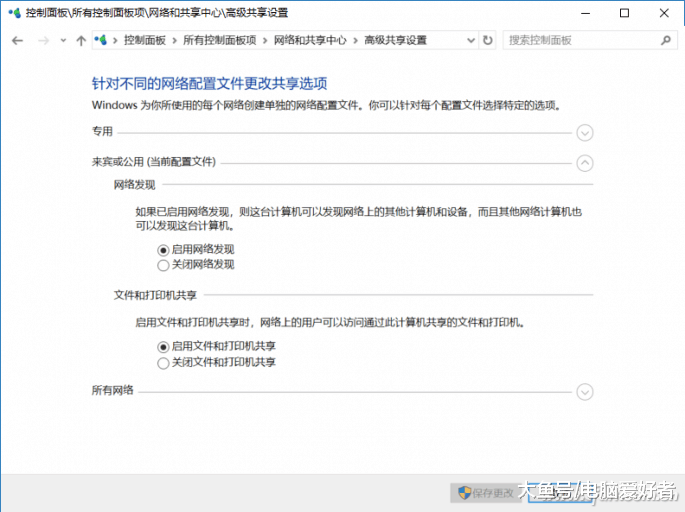Click the 保存更改 button

pos(486,493)
